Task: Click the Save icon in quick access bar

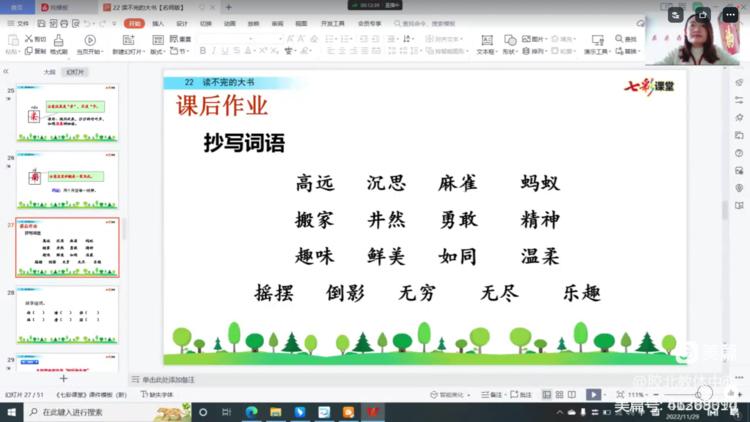Action: pos(42,23)
